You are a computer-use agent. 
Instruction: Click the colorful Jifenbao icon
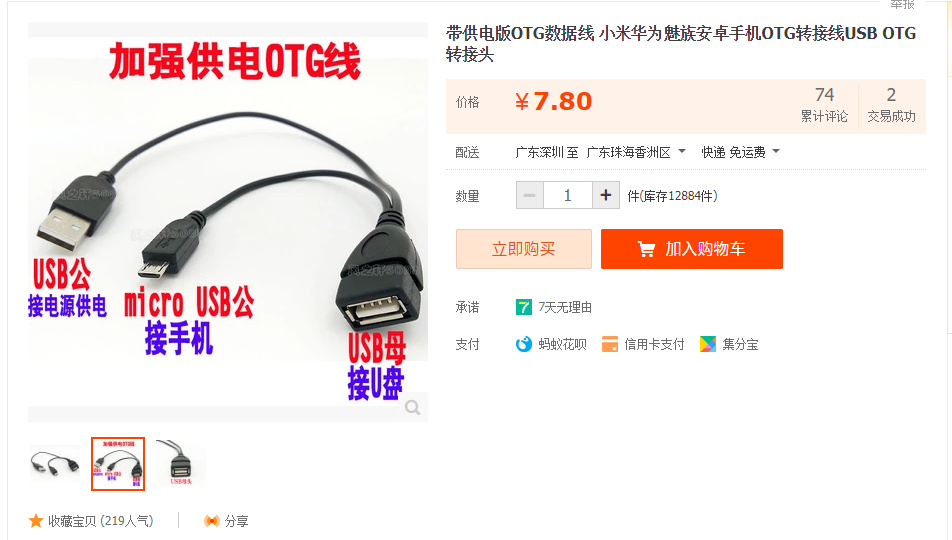707,344
